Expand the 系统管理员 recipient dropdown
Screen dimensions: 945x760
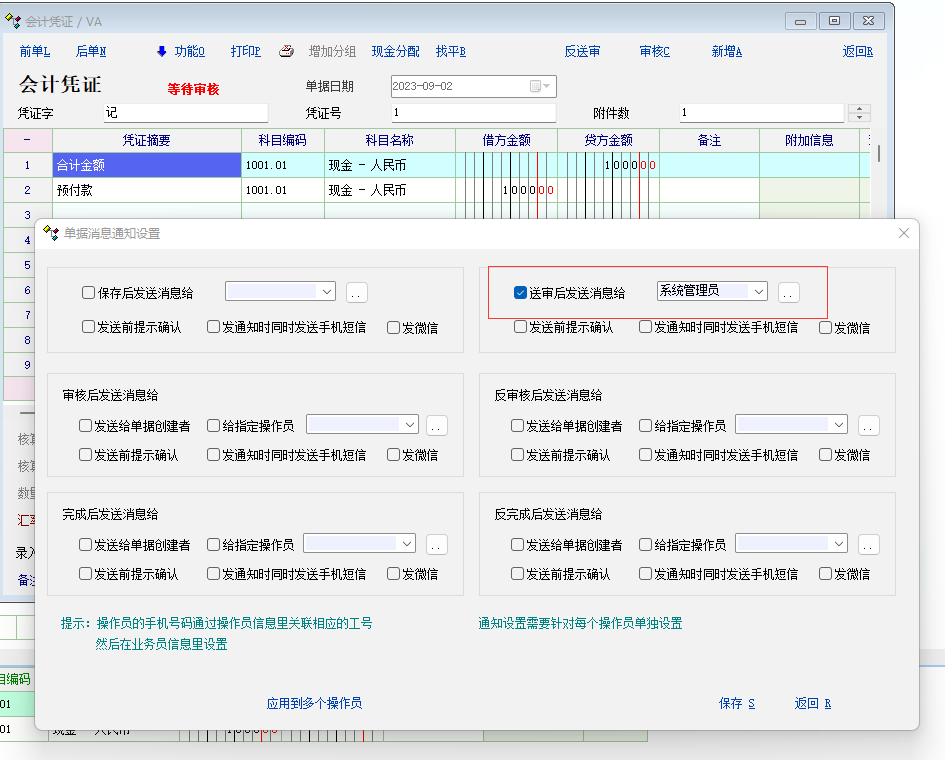[759, 292]
